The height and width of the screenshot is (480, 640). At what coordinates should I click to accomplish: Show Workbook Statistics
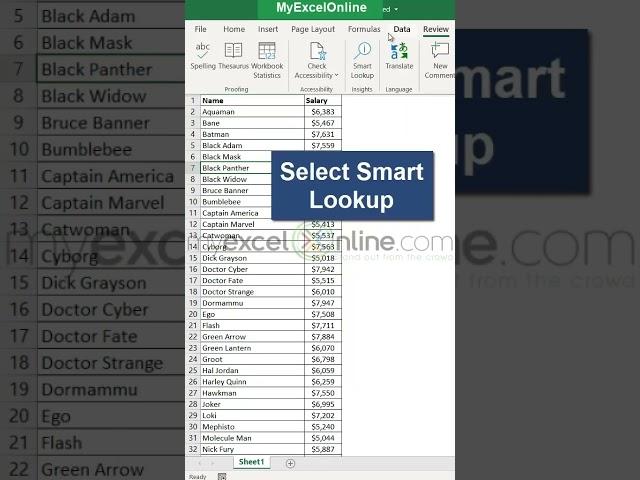(267, 60)
